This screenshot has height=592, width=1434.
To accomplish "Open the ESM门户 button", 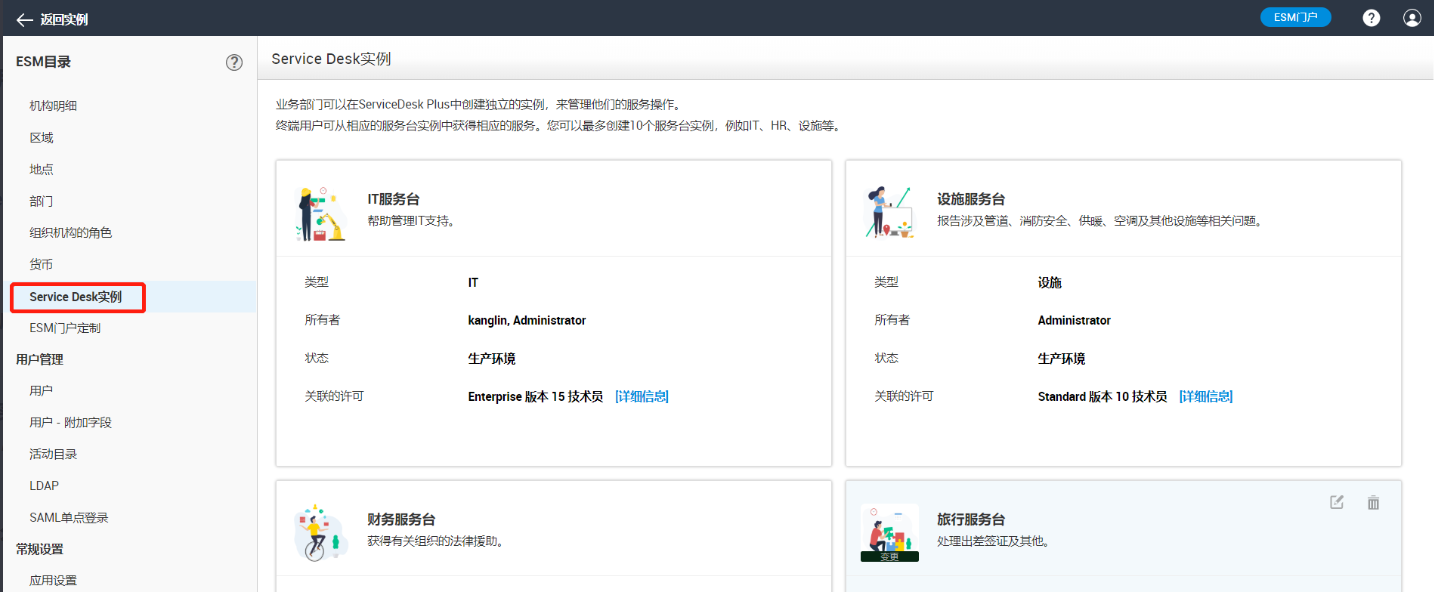I will tap(1295, 18).
